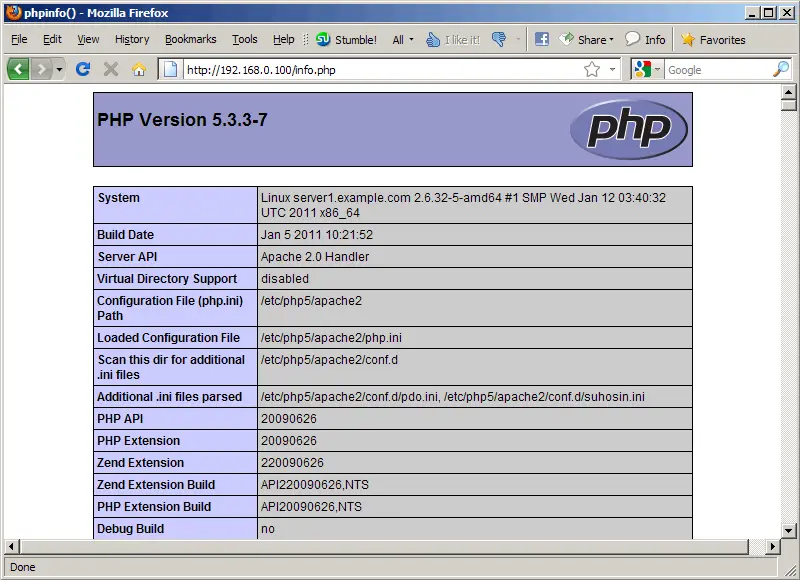
Task: Start search with the magnifying glass icon
Action: tap(781, 69)
